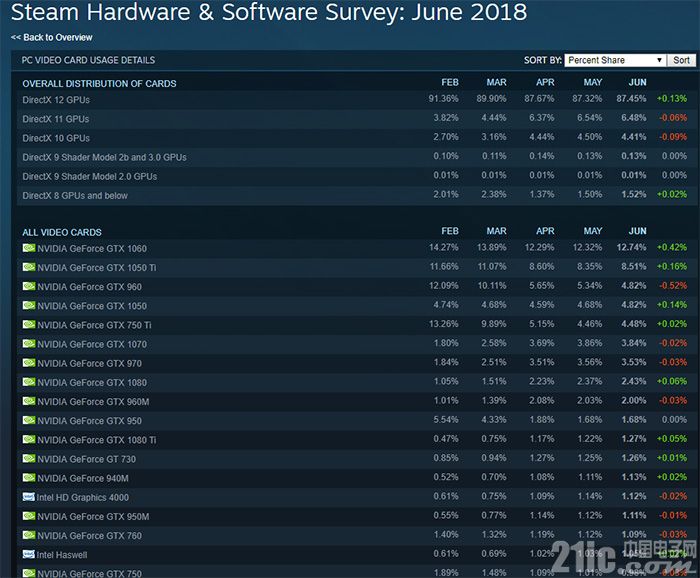This screenshot has height=578, width=700.
Task: Select the DirectX 10 GPUs row label
Action: point(56,138)
